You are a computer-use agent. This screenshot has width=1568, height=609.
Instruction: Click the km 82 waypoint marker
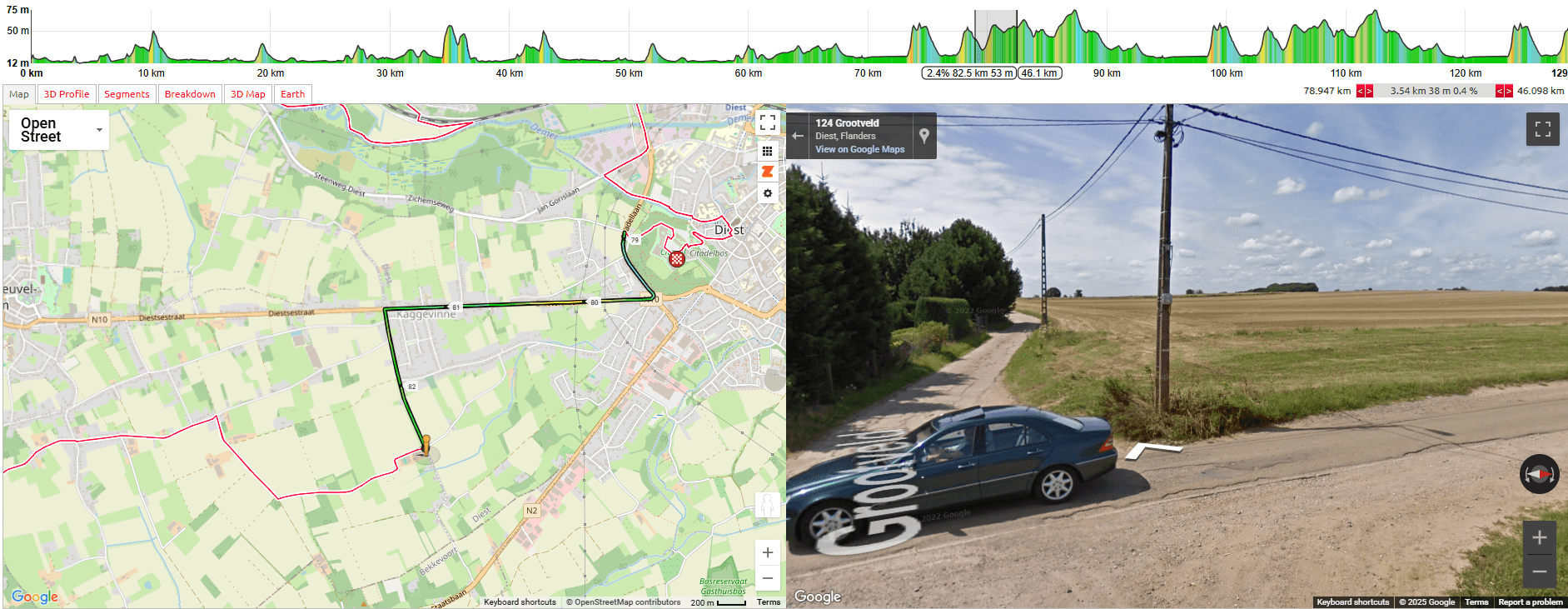(411, 387)
